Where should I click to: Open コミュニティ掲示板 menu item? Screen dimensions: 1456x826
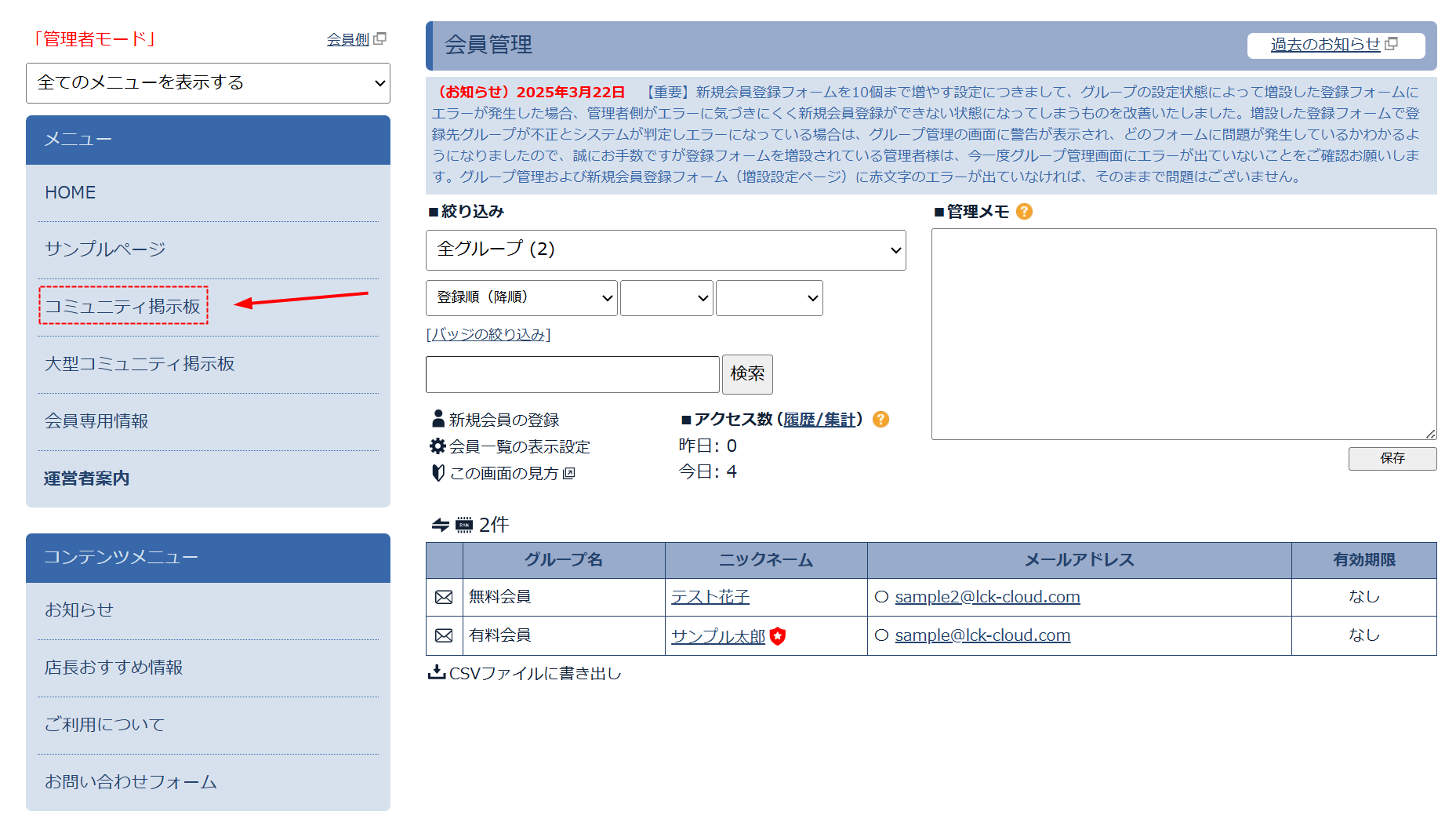[123, 306]
